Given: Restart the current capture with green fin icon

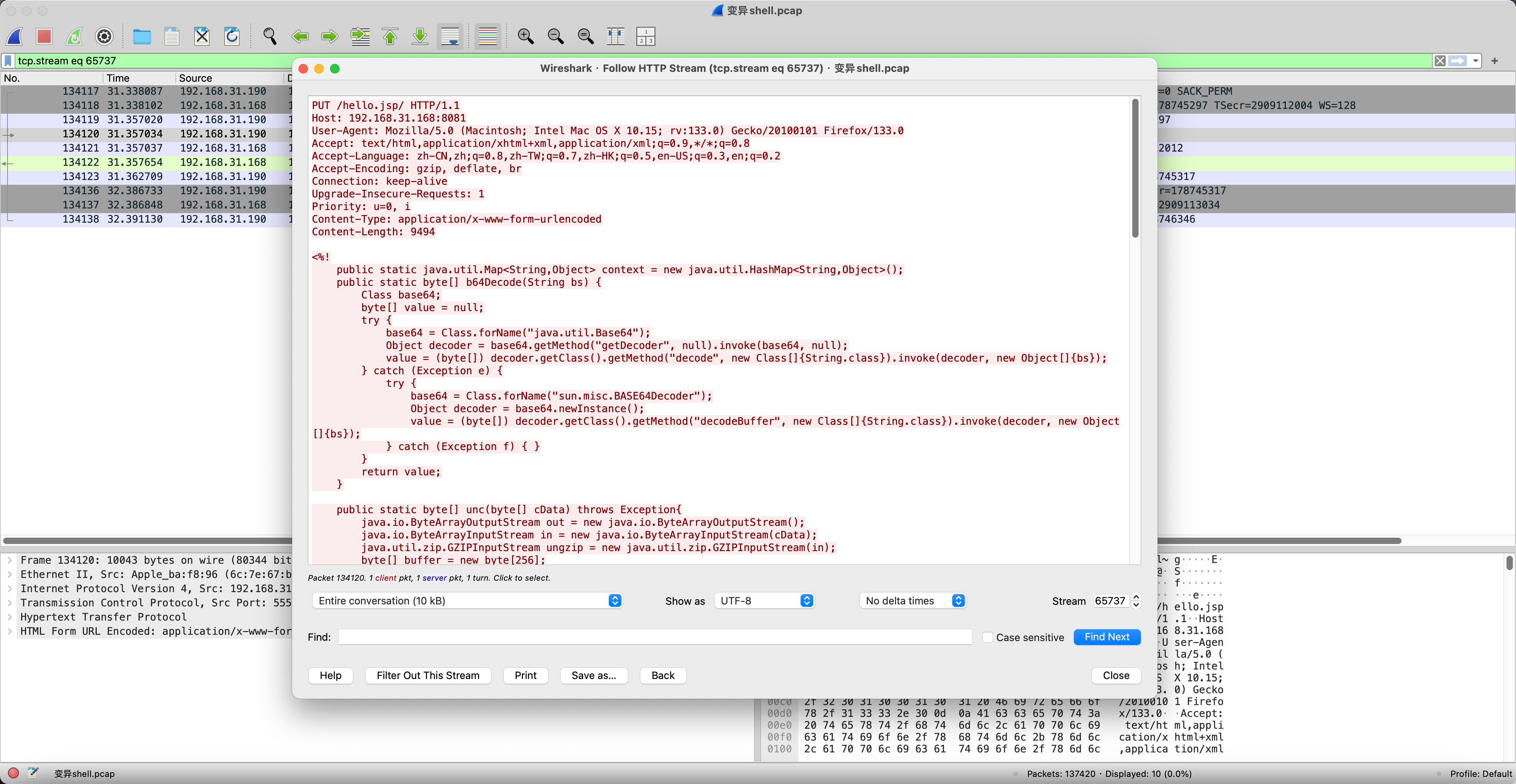Looking at the screenshot, I should pos(74,36).
